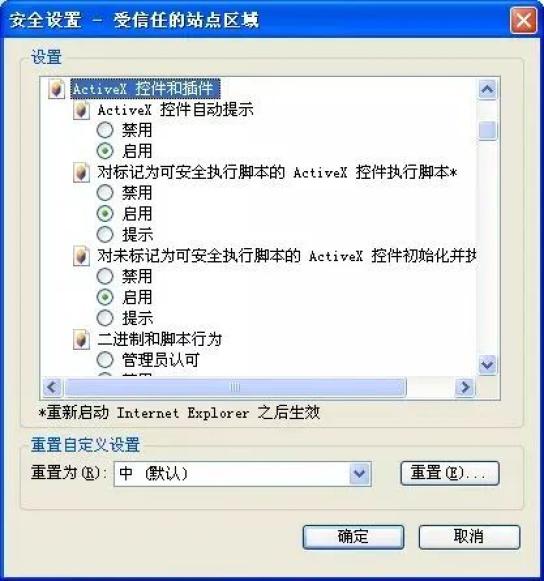Viewport: 544px width, 581px height.
Task: Click the scroll right arrow under settings list
Action: 465,388
